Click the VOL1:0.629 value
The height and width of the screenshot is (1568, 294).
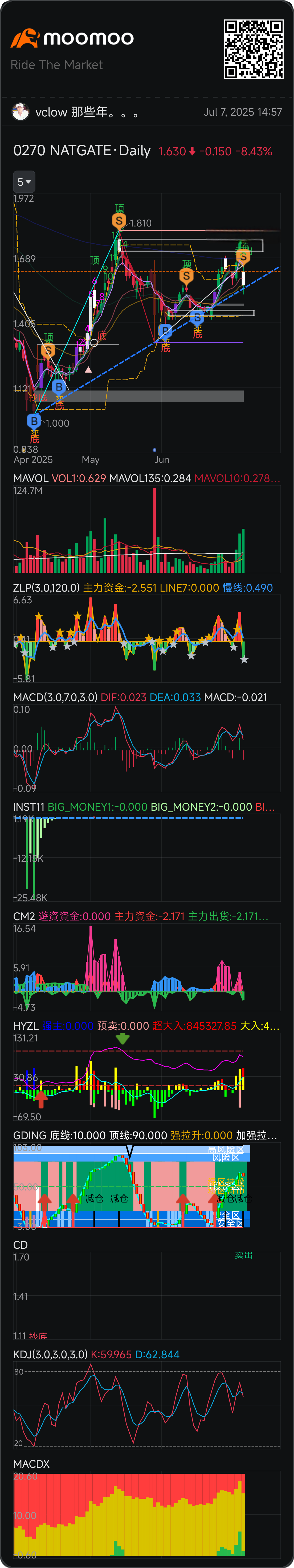[79, 478]
